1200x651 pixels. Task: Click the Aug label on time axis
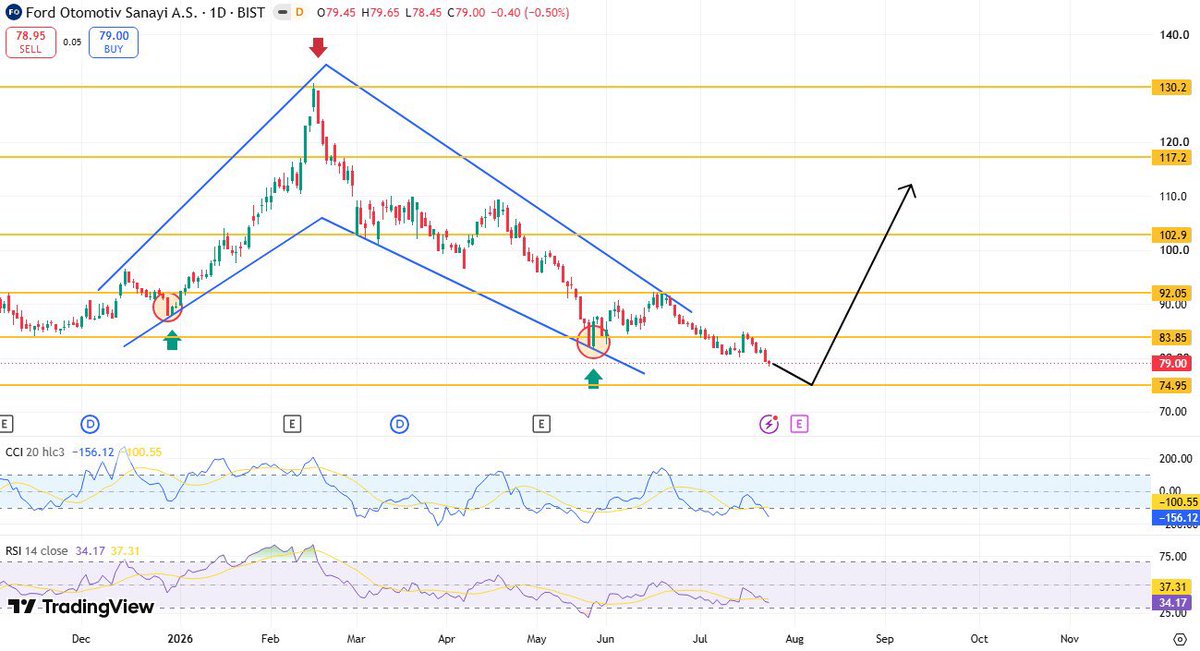tap(794, 637)
